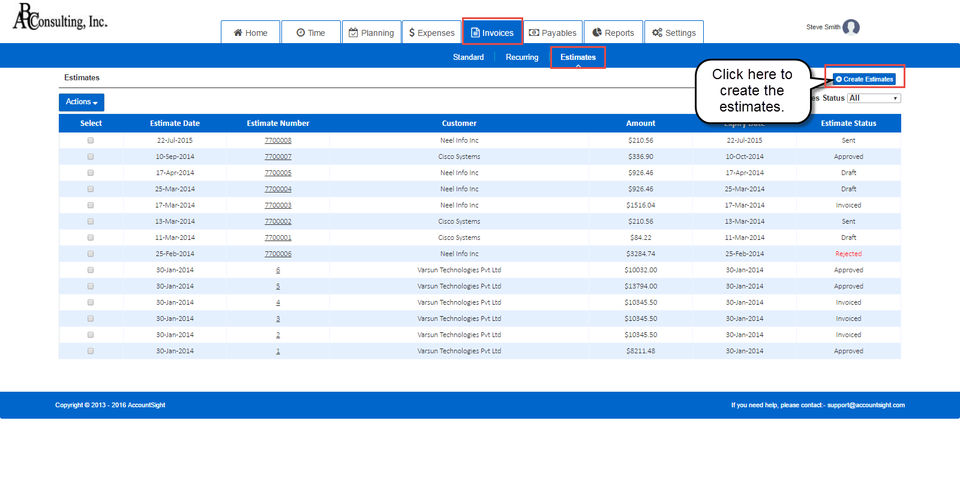This screenshot has width=960, height=490.
Task: Click amount $8211.48
Action: pos(640,351)
